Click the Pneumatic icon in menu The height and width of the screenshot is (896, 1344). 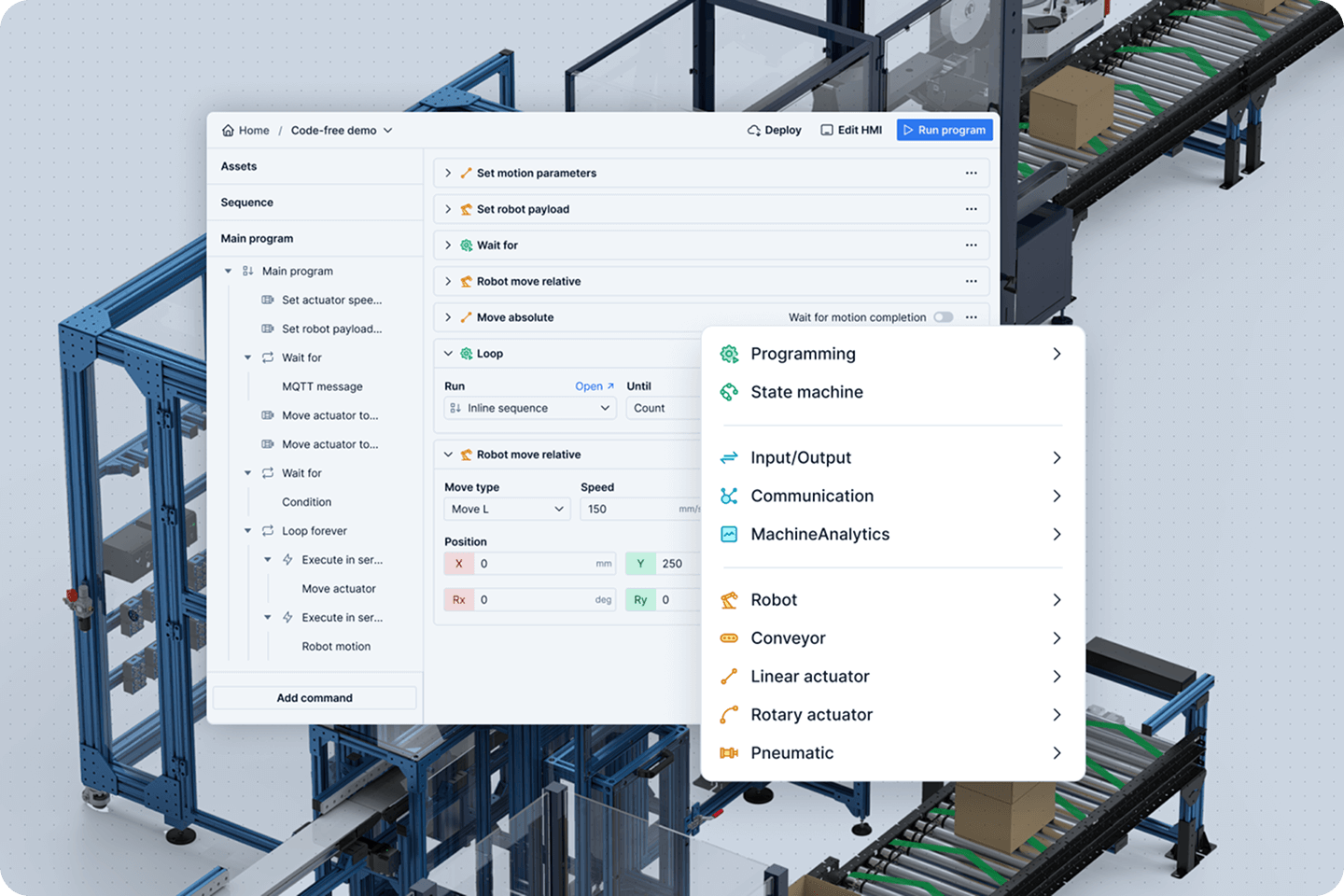pyautogui.click(x=729, y=753)
